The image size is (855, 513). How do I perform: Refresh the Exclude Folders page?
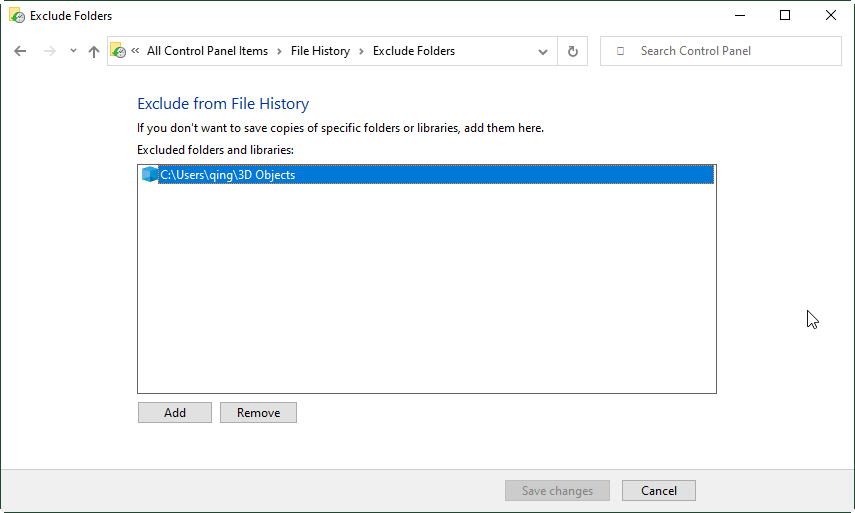[x=573, y=51]
